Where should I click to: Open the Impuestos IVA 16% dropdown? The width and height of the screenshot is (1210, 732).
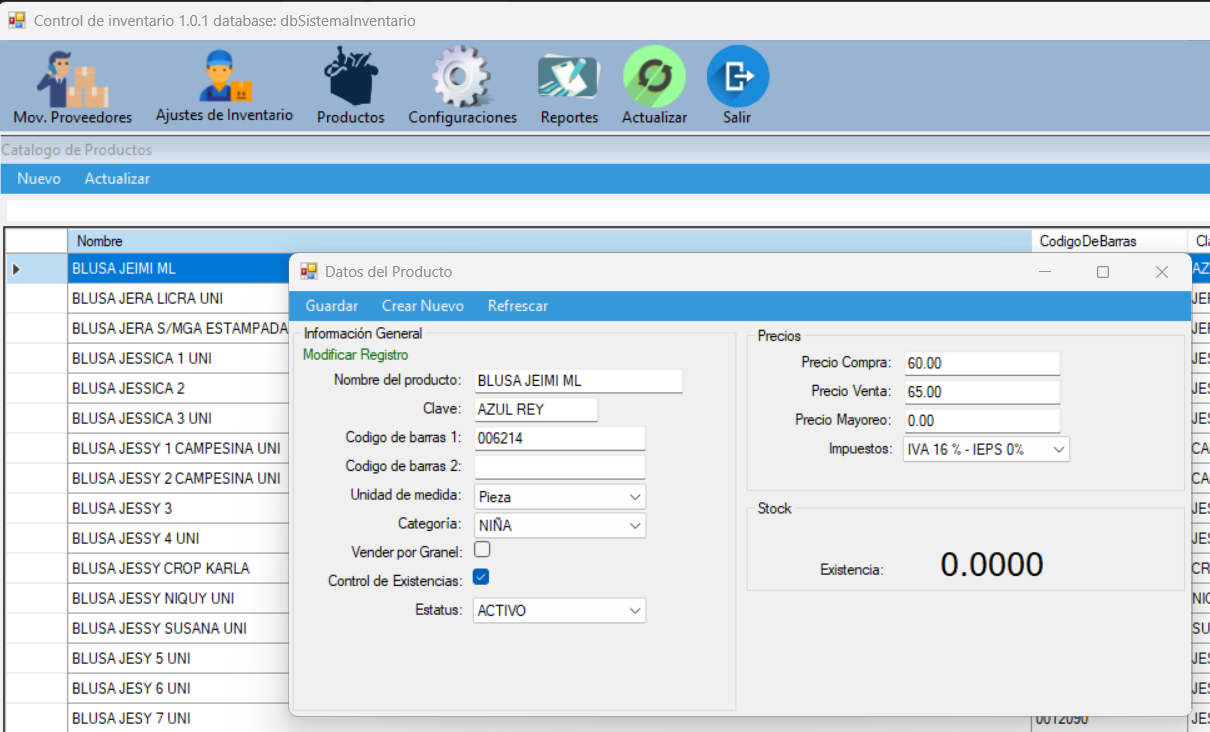point(1059,450)
